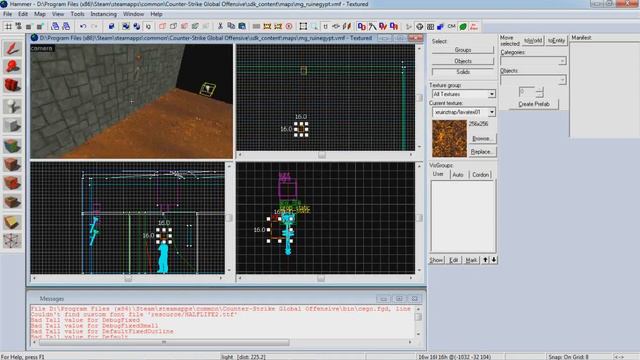Open the Current texture dropdown
Image resolution: width=640 pixels, height=360 pixels.
coord(491,112)
